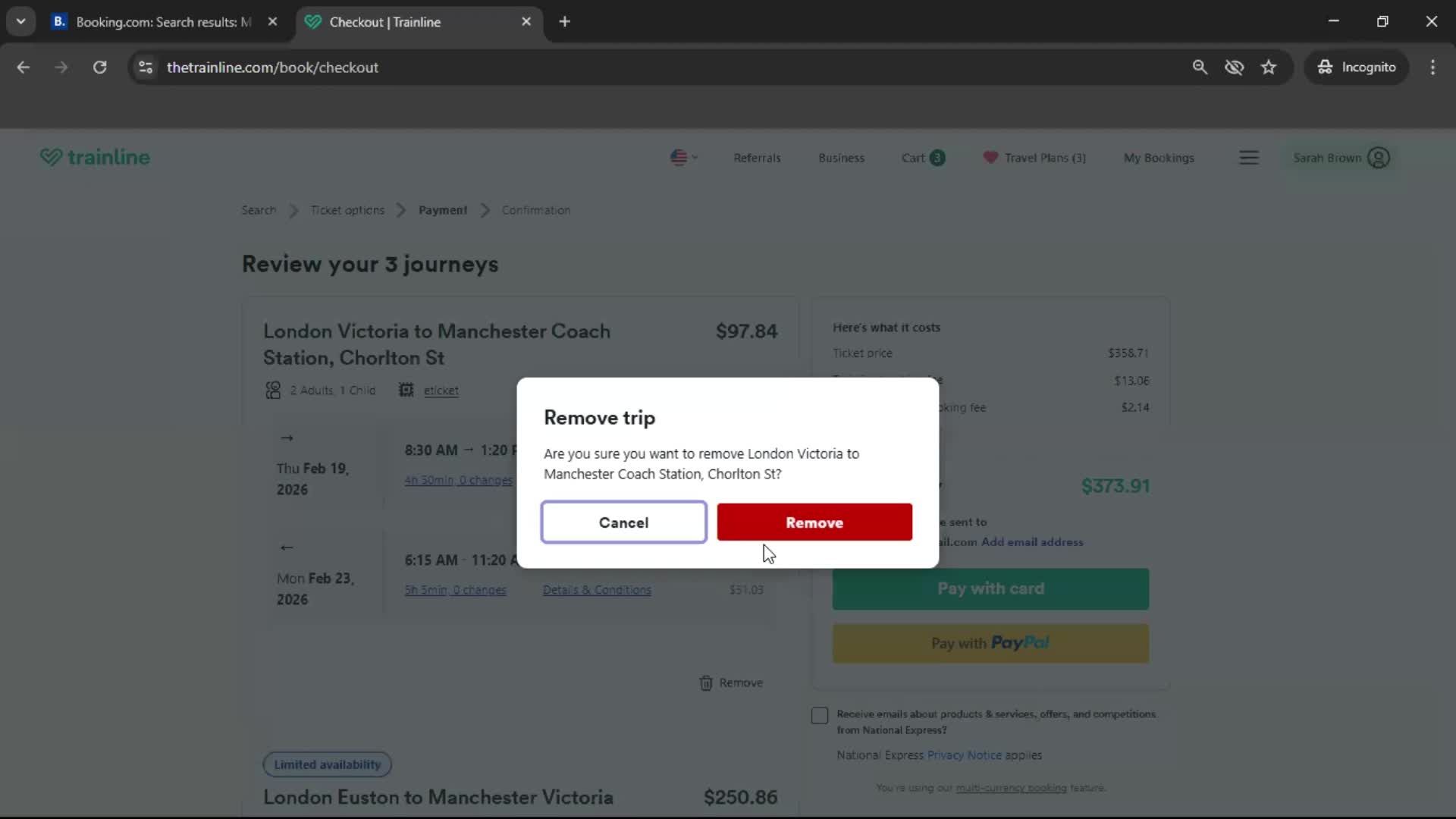Click Cancel in the Remove trip dialog
The height and width of the screenshot is (819, 1456).
click(x=623, y=522)
